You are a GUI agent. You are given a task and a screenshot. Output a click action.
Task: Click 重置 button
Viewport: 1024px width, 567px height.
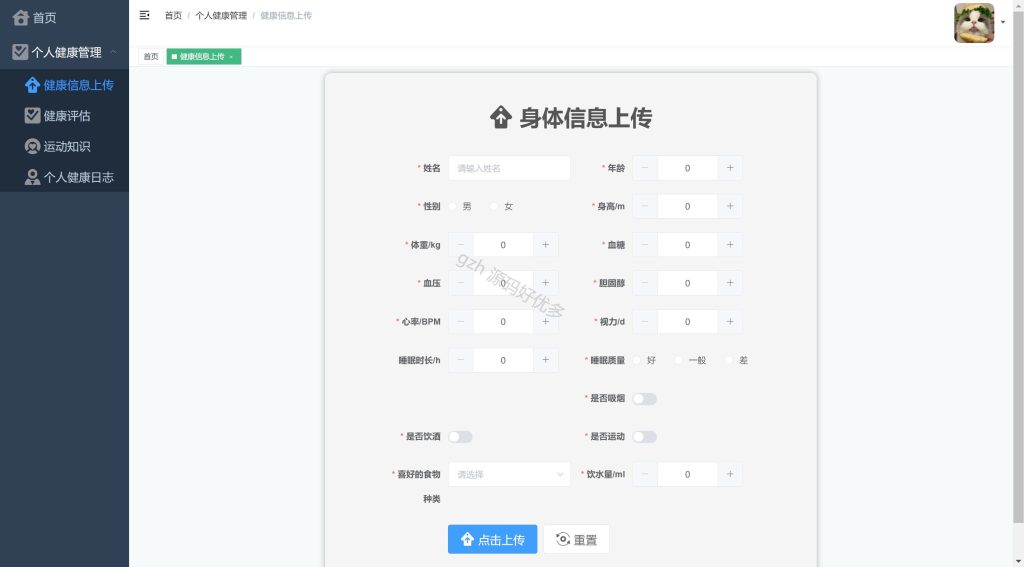(577, 540)
